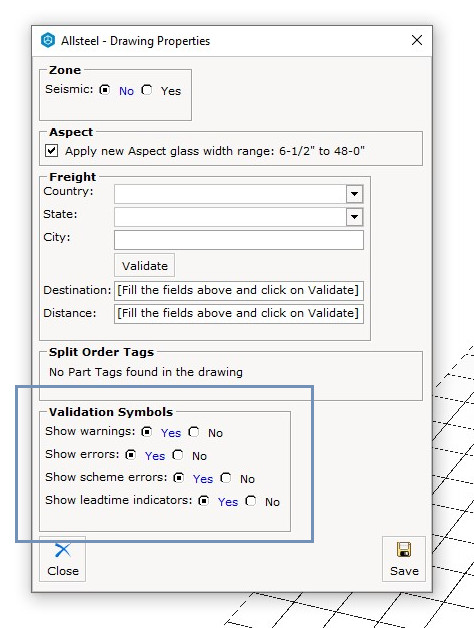Screen dimensions: 474x628
Task: Click inside the City text field
Action: click(x=239, y=240)
